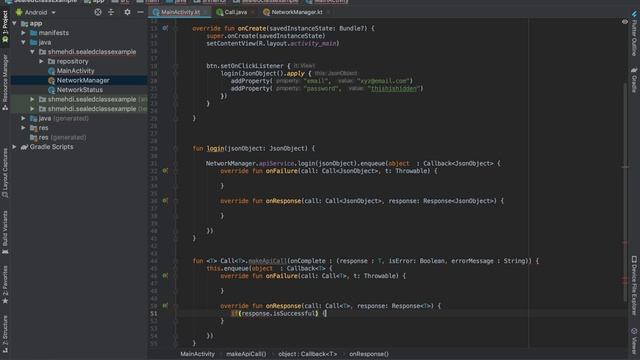This screenshot has height=360, width=640.
Task: Click the NetworkStatus class icon in tree
Action: (x=51, y=90)
